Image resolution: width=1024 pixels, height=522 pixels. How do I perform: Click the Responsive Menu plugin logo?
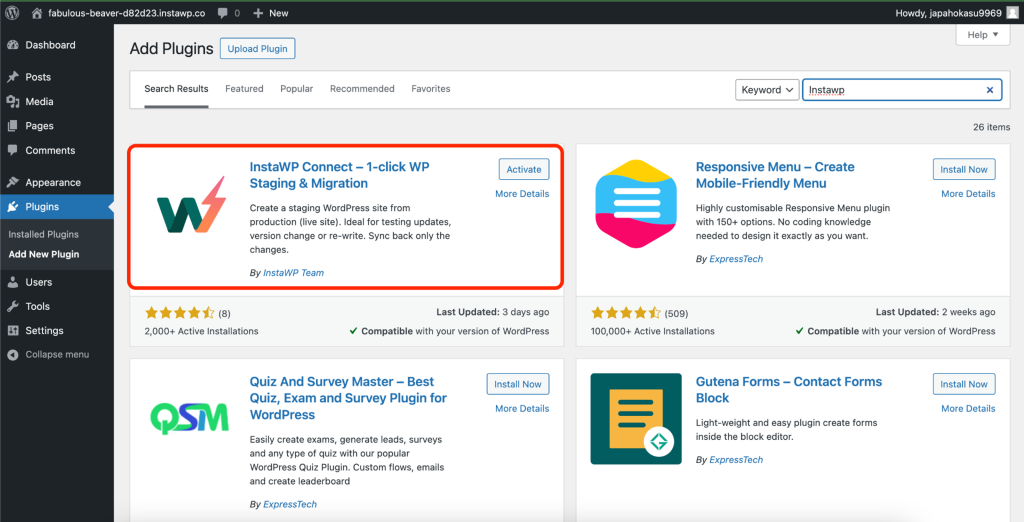[637, 203]
